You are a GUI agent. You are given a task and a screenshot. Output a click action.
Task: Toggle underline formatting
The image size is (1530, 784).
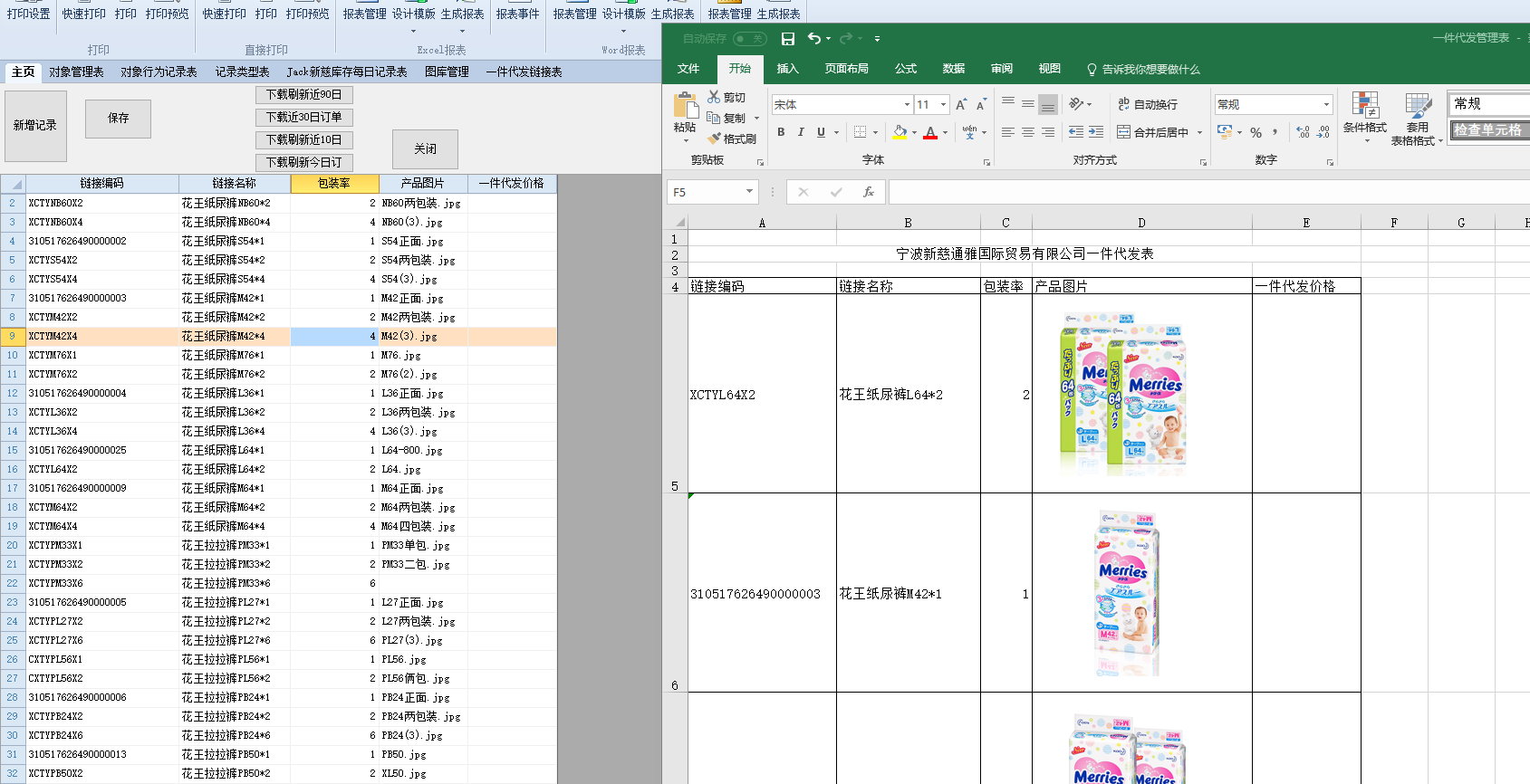click(x=821, y=132)
